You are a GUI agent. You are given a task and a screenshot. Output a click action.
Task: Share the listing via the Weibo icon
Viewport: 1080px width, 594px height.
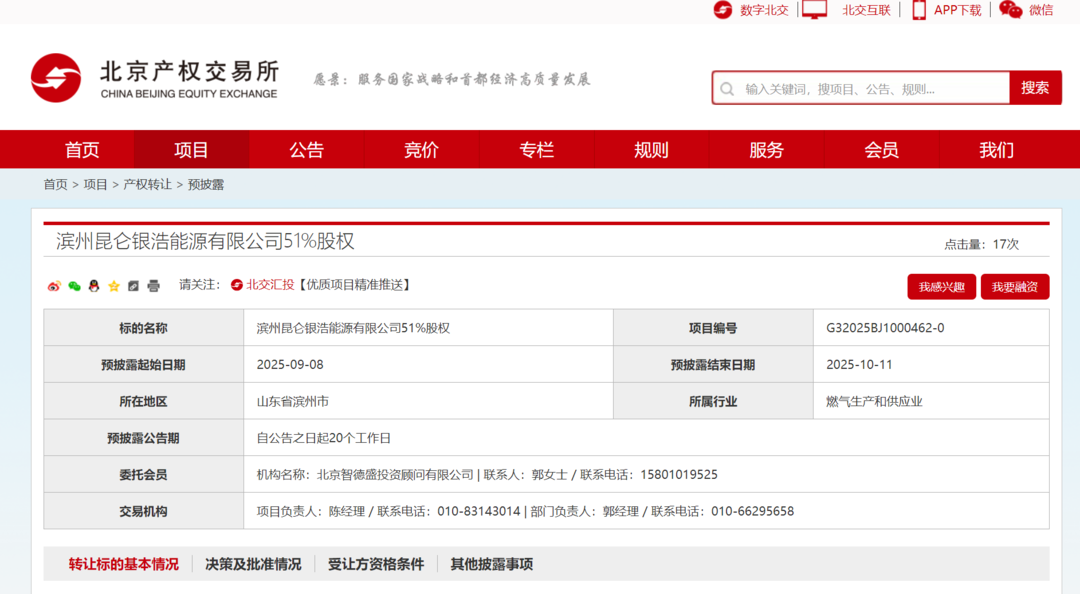54,286
